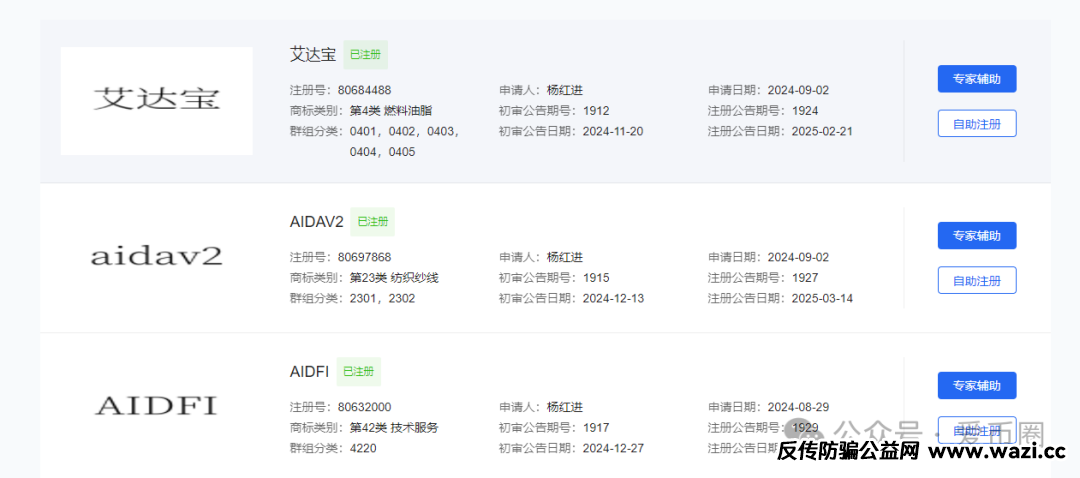Image resolution: width=1080 pixels, height=478 pixels.
Task: Click applicant 杨红进 in 艾达宝 row
Action: coord(565,90)
